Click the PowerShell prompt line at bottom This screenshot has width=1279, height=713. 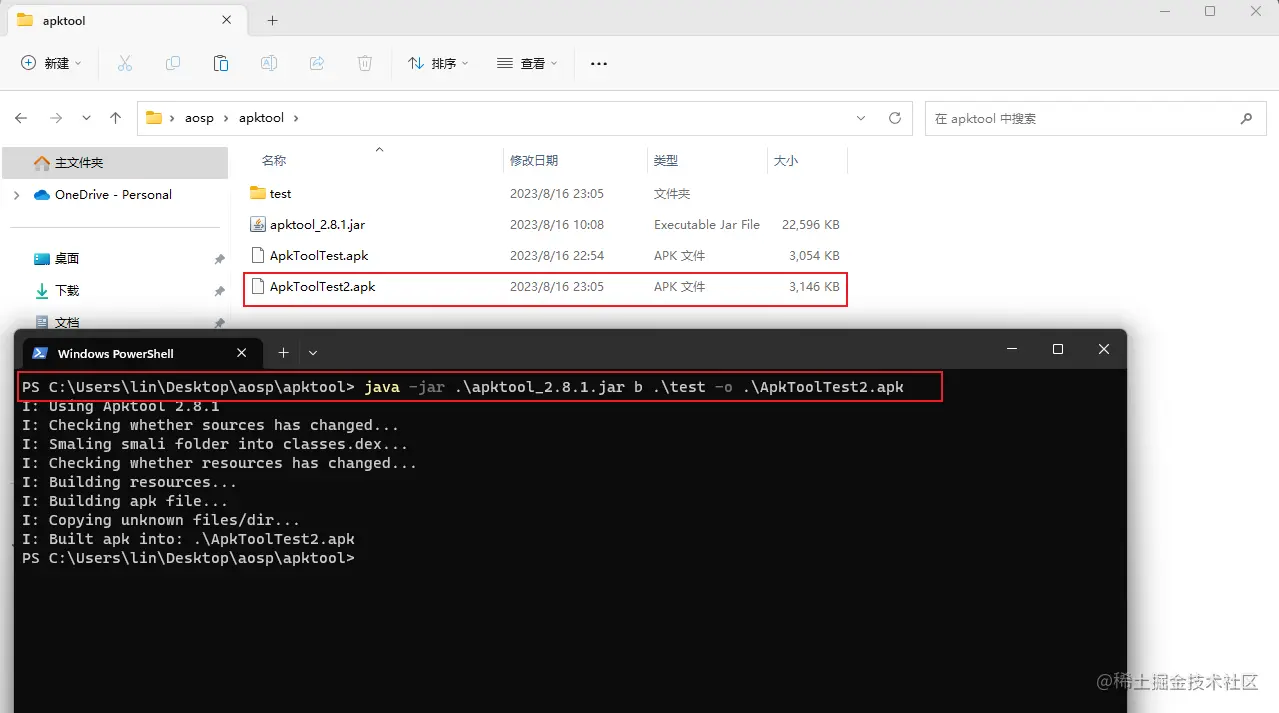(188, 558)
